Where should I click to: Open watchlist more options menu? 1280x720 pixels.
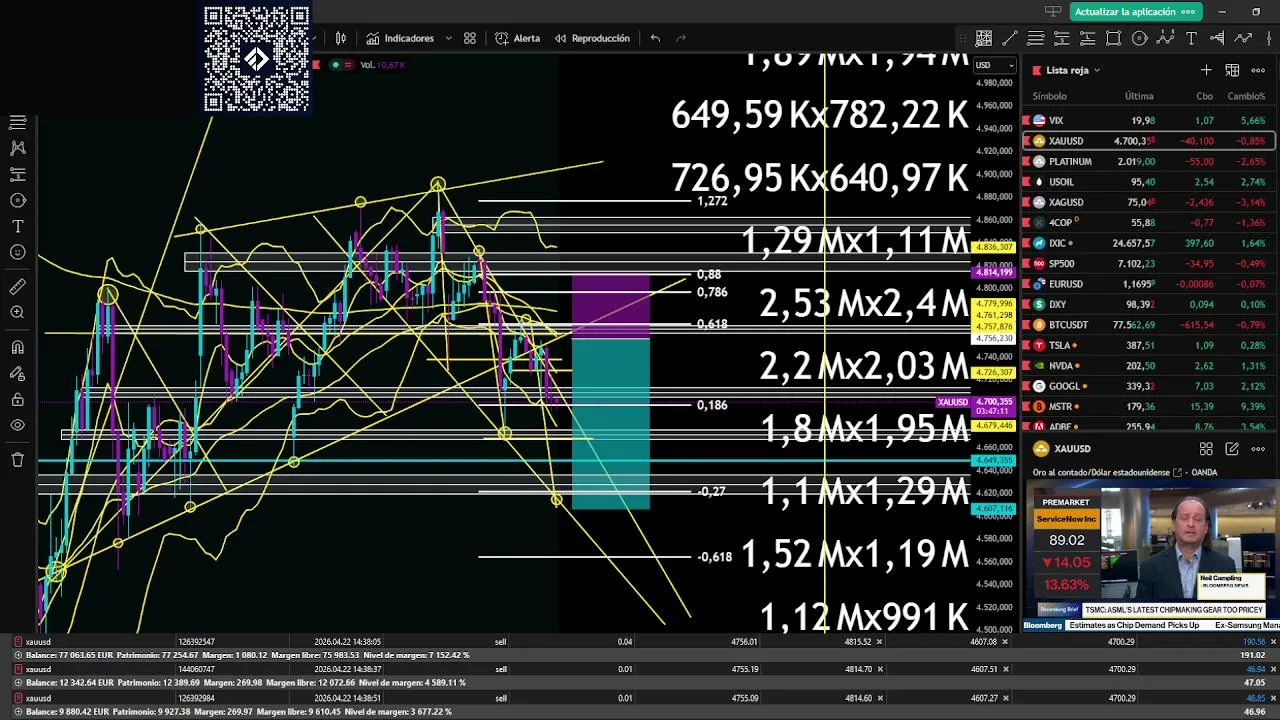[x=1258, y=70]
